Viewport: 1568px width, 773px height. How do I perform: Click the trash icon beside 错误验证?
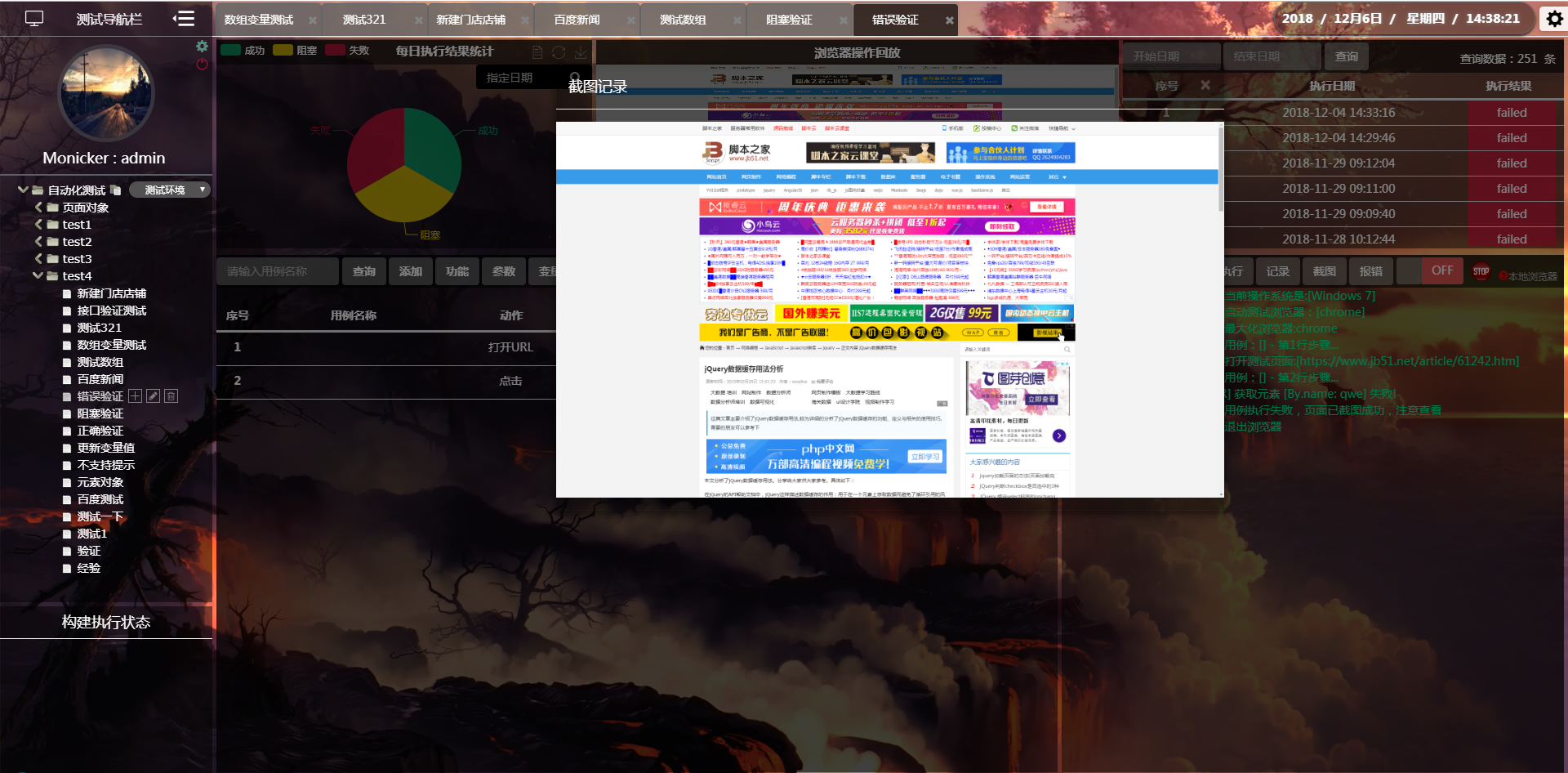(x=171, y=396)
